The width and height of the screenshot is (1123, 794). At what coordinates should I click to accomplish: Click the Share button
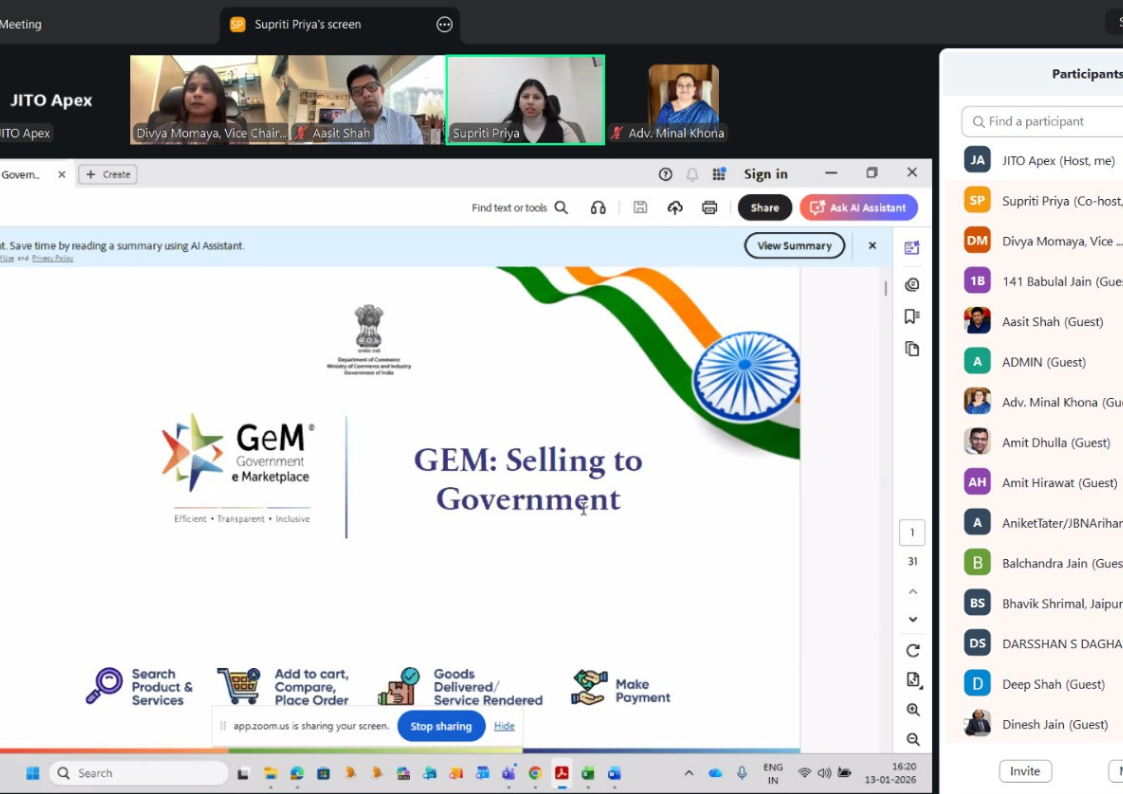(x=765, y=208)
